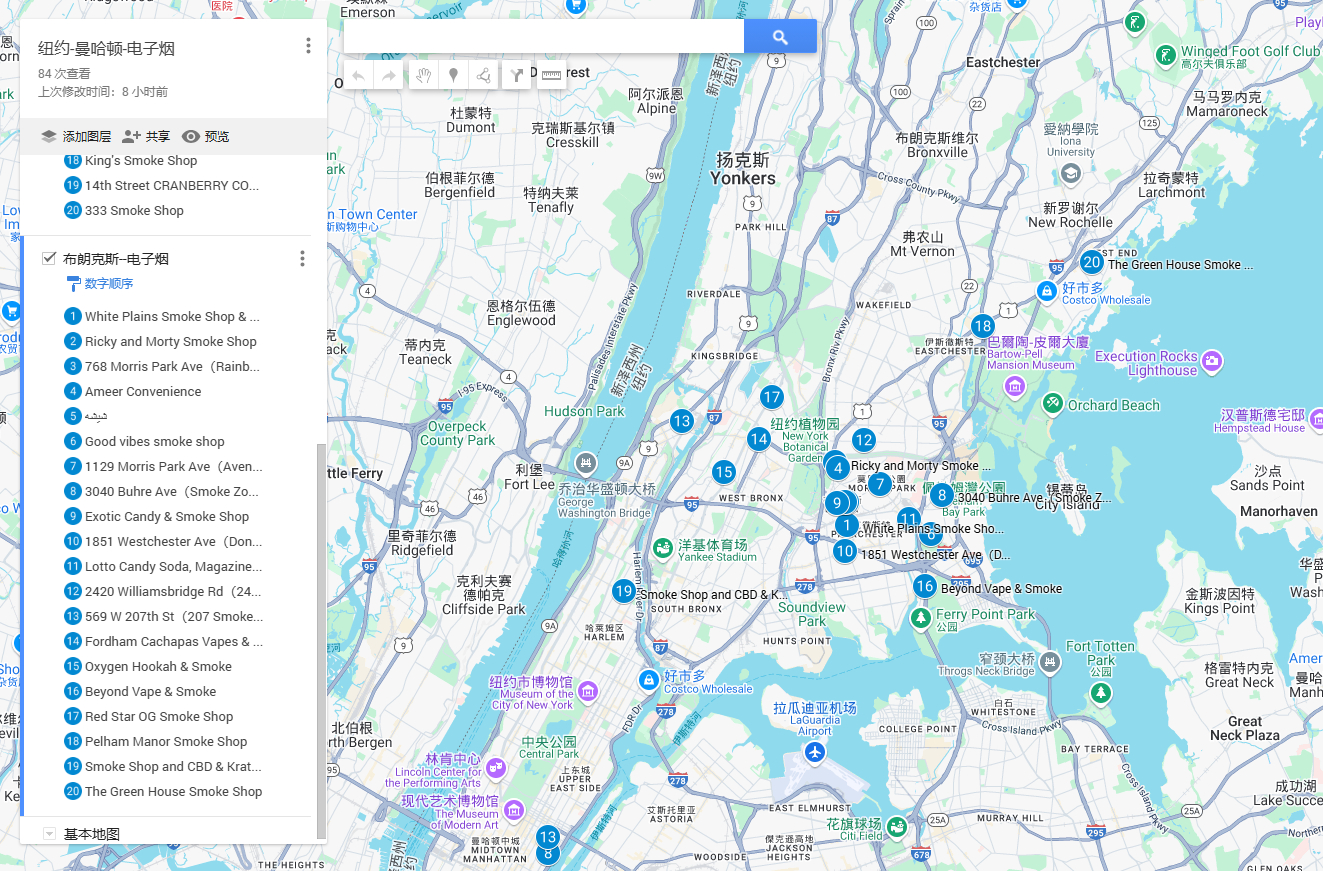Select the draw line tool
The image size is (1323, 871).
tap(484, 75)
